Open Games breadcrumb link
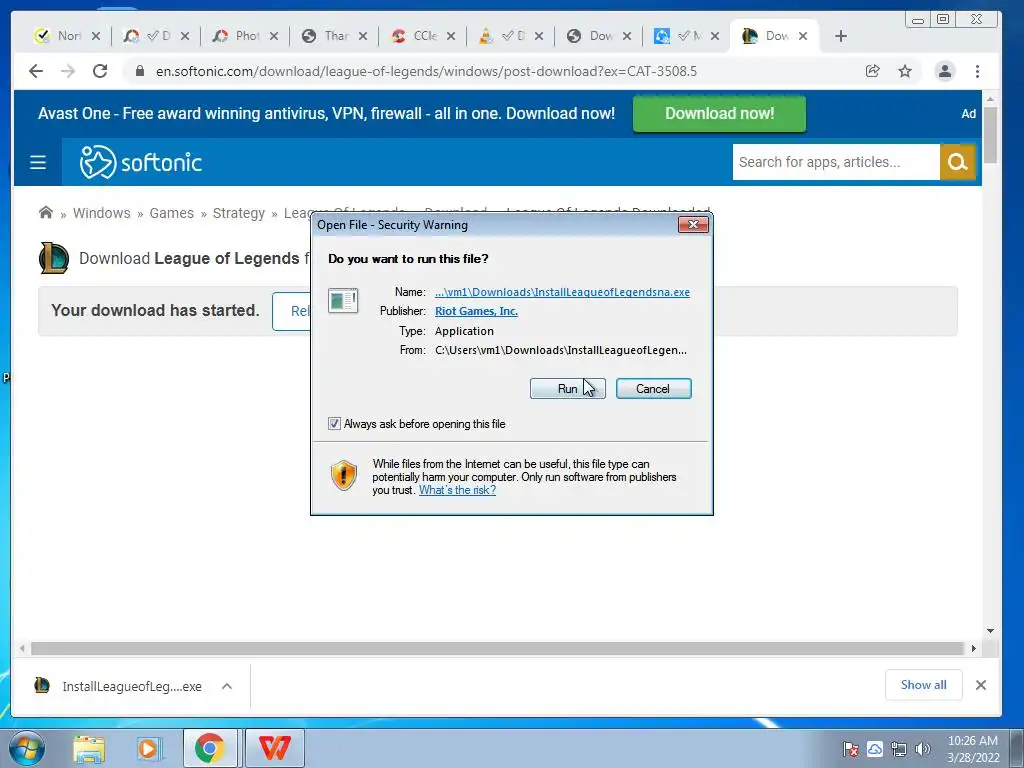The image size is (1024, 768). pyautogui.click(x=172, y=213)
